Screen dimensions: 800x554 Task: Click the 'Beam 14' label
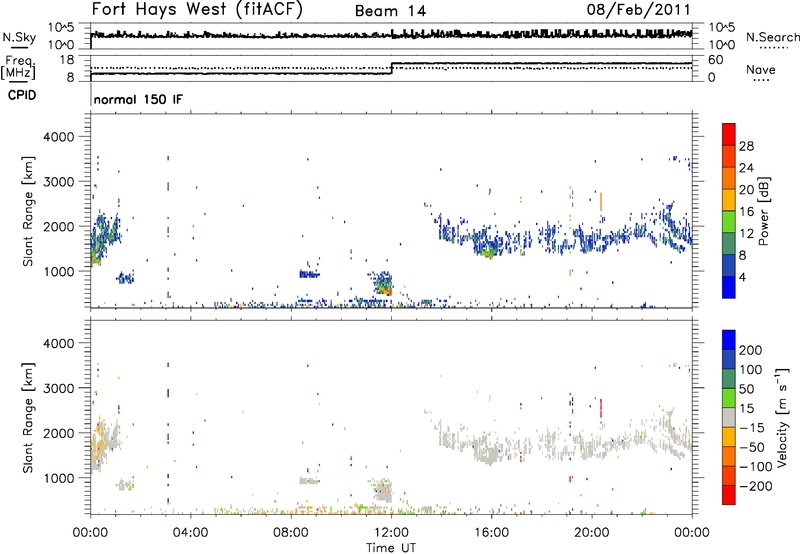click(x=390, y=11)
